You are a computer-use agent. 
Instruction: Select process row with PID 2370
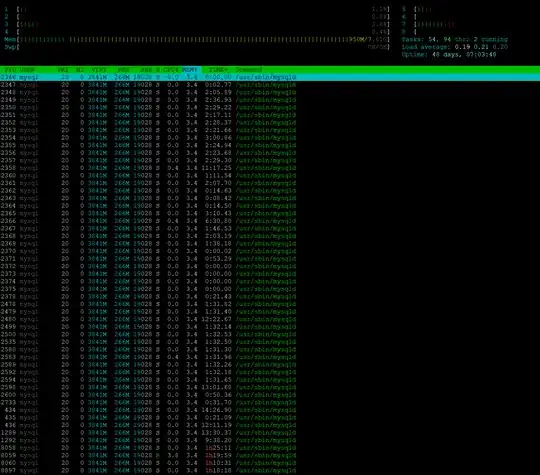[148, 251]
